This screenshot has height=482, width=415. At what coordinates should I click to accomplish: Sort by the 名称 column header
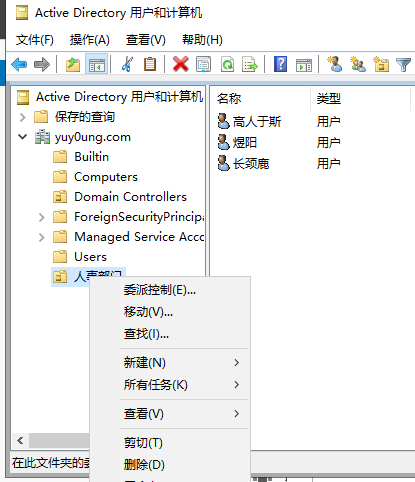point(261,99)
